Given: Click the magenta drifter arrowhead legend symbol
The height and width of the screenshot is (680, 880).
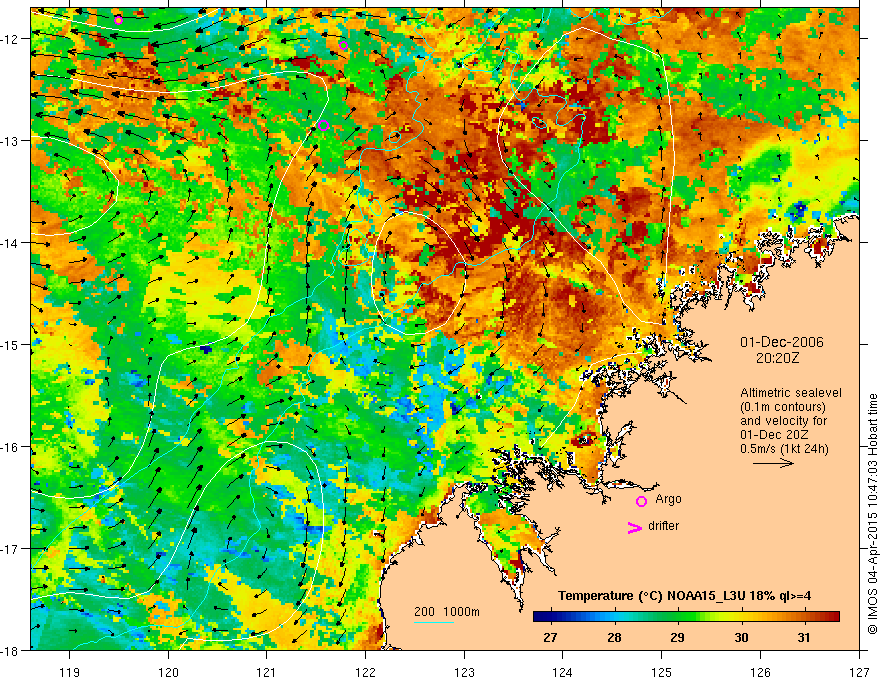Looking at the screenshot, I should pyautogui.click(x=634, y=527).
